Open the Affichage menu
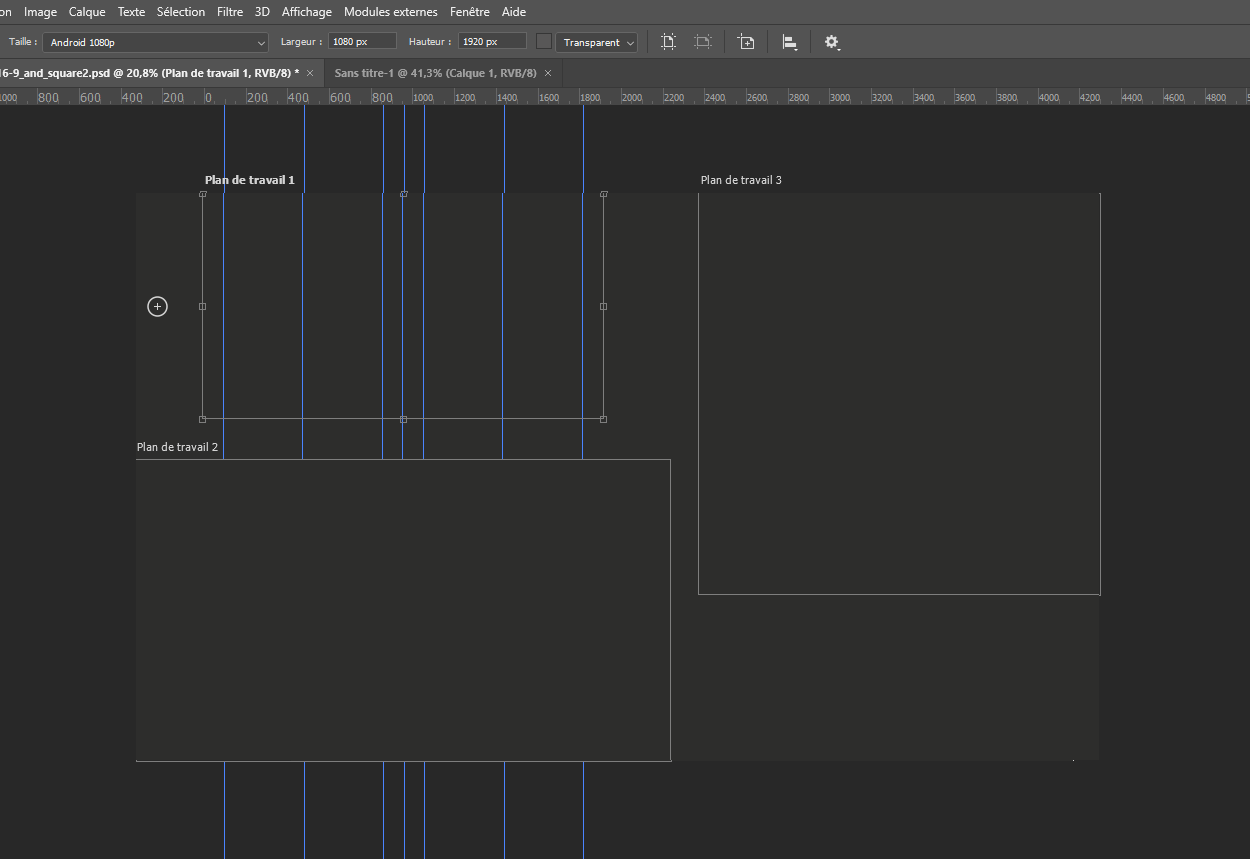The height and width of the screenshot is (859, 1250). click(x=306, y=12)
